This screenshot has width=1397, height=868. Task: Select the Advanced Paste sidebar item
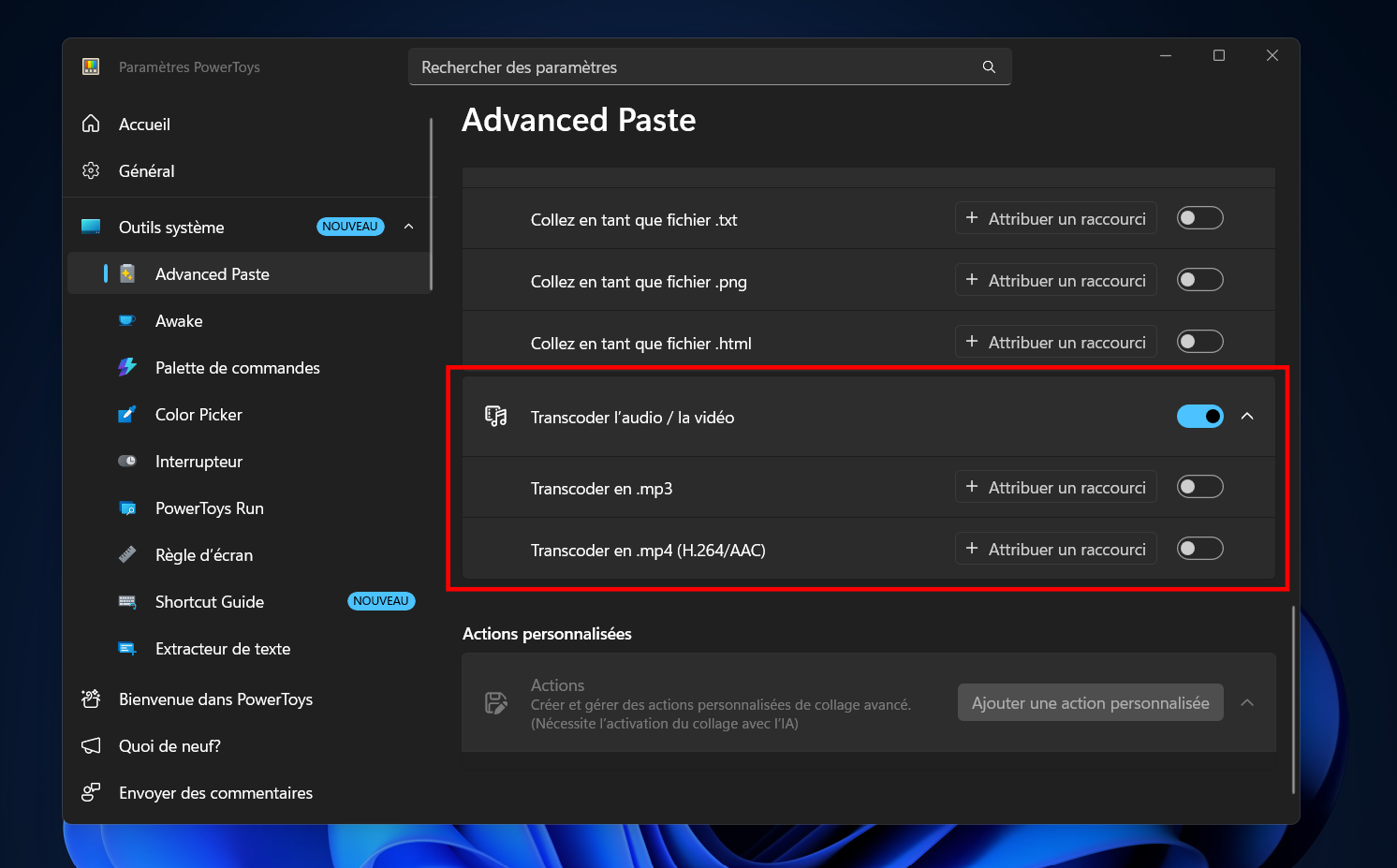[x=248, y=273]
